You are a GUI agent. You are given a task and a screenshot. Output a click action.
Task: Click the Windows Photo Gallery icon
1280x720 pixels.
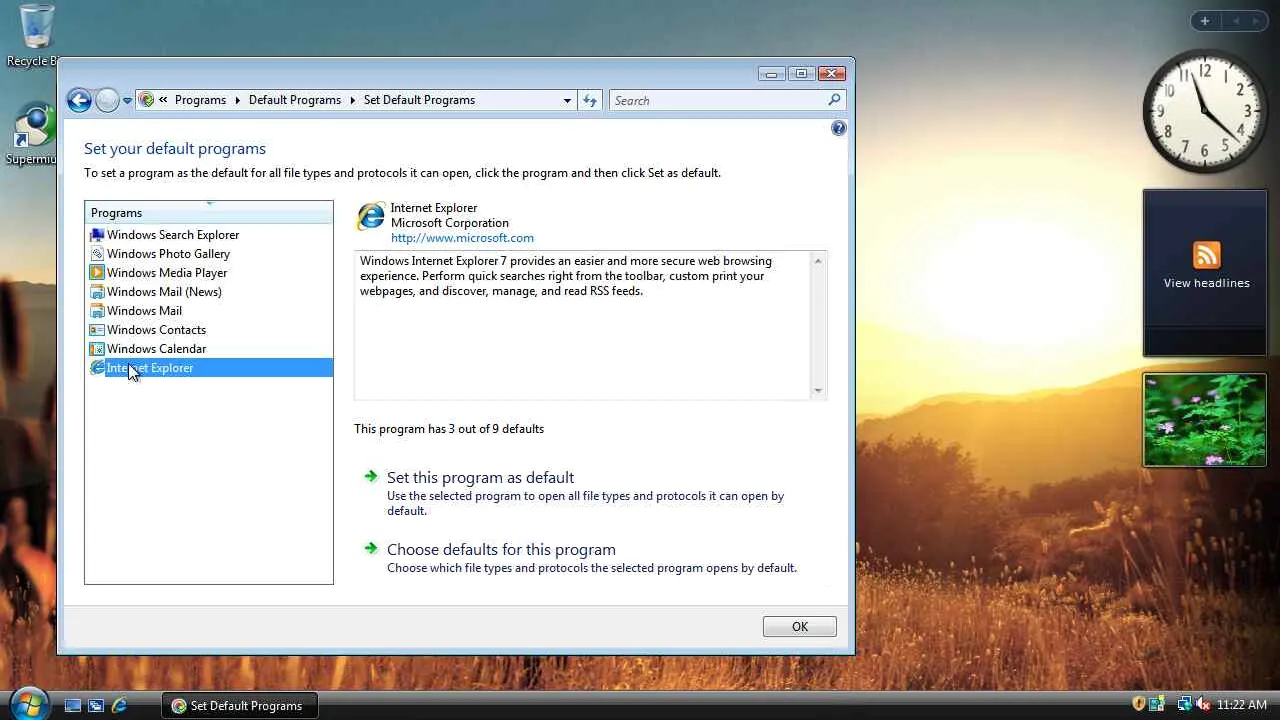(97, 254)
